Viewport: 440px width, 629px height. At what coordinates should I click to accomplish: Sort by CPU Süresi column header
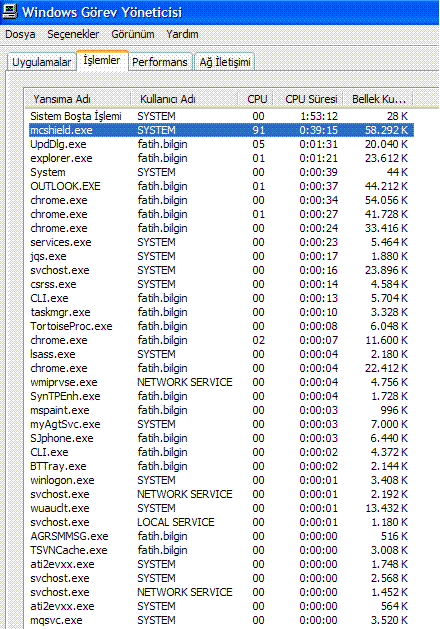coord(308,99)
